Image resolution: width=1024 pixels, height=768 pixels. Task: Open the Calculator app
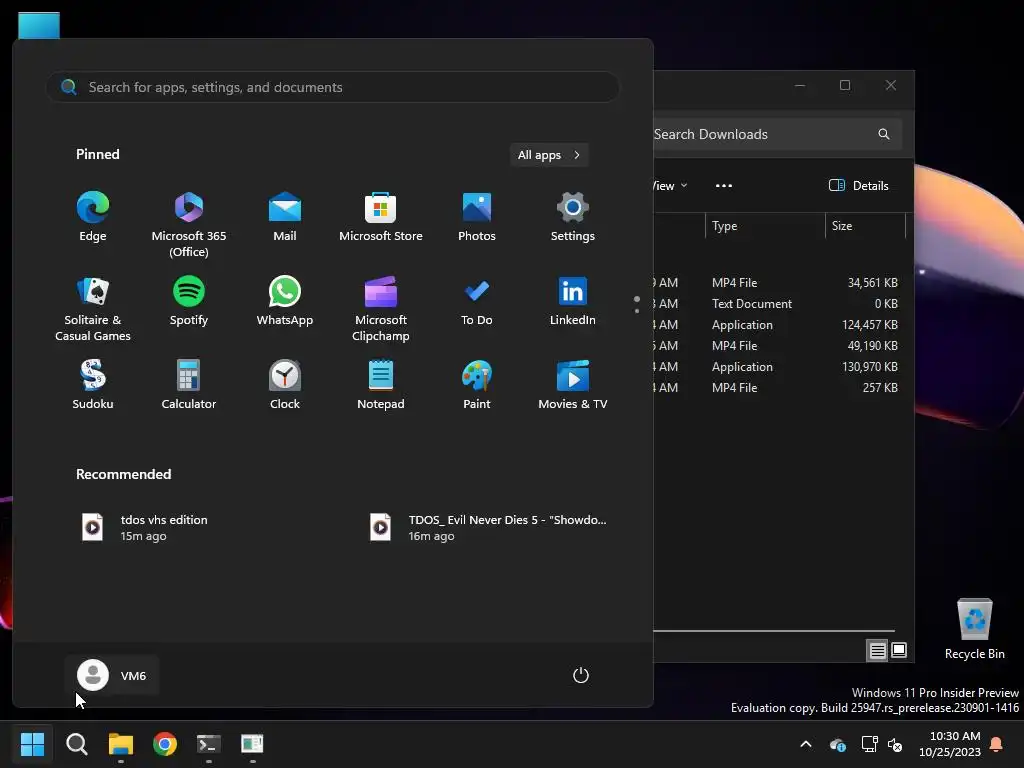[189, 385]
